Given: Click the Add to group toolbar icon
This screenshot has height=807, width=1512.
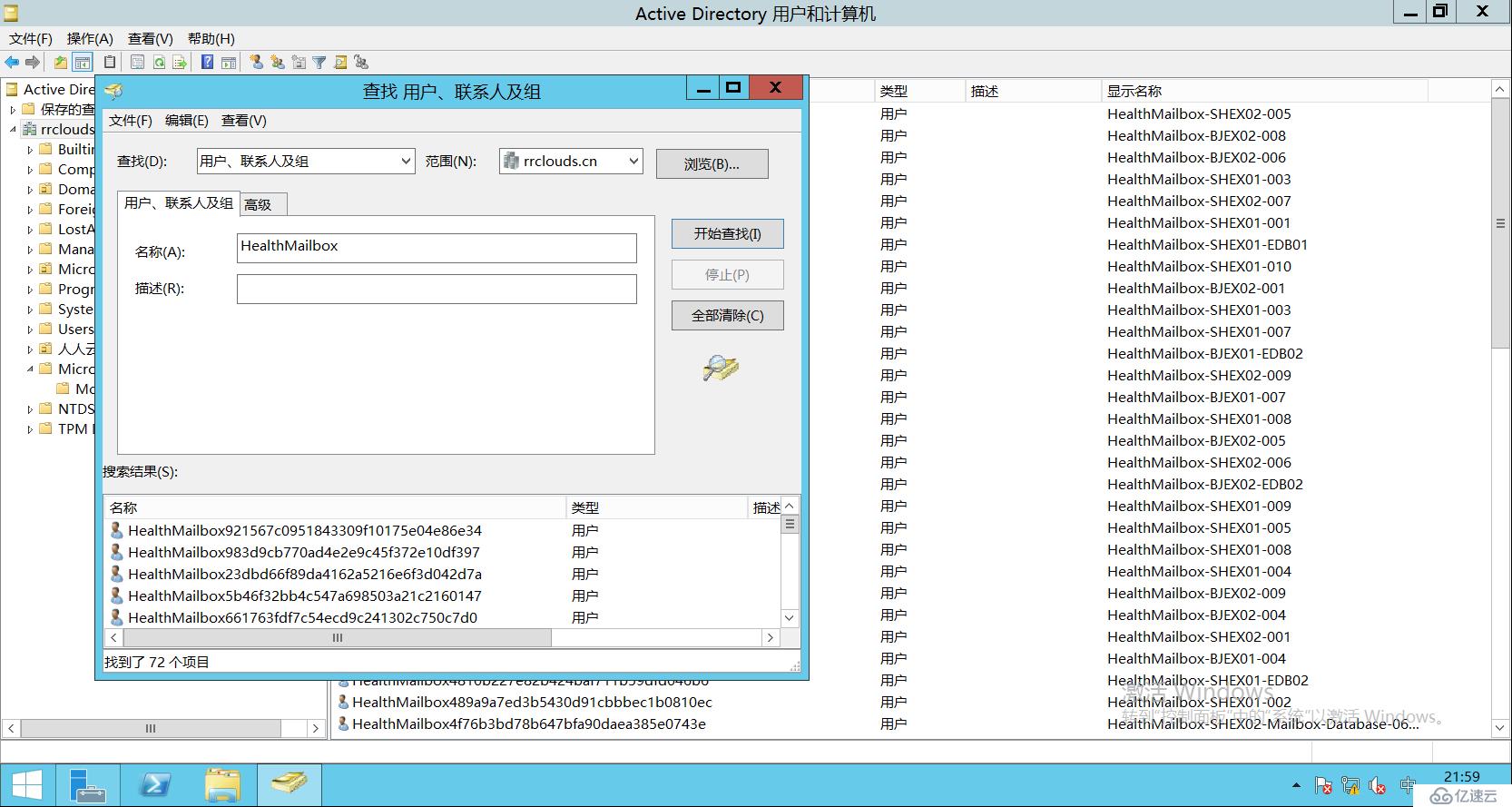Looking at the screenshot, I should (x=361, y=63).
